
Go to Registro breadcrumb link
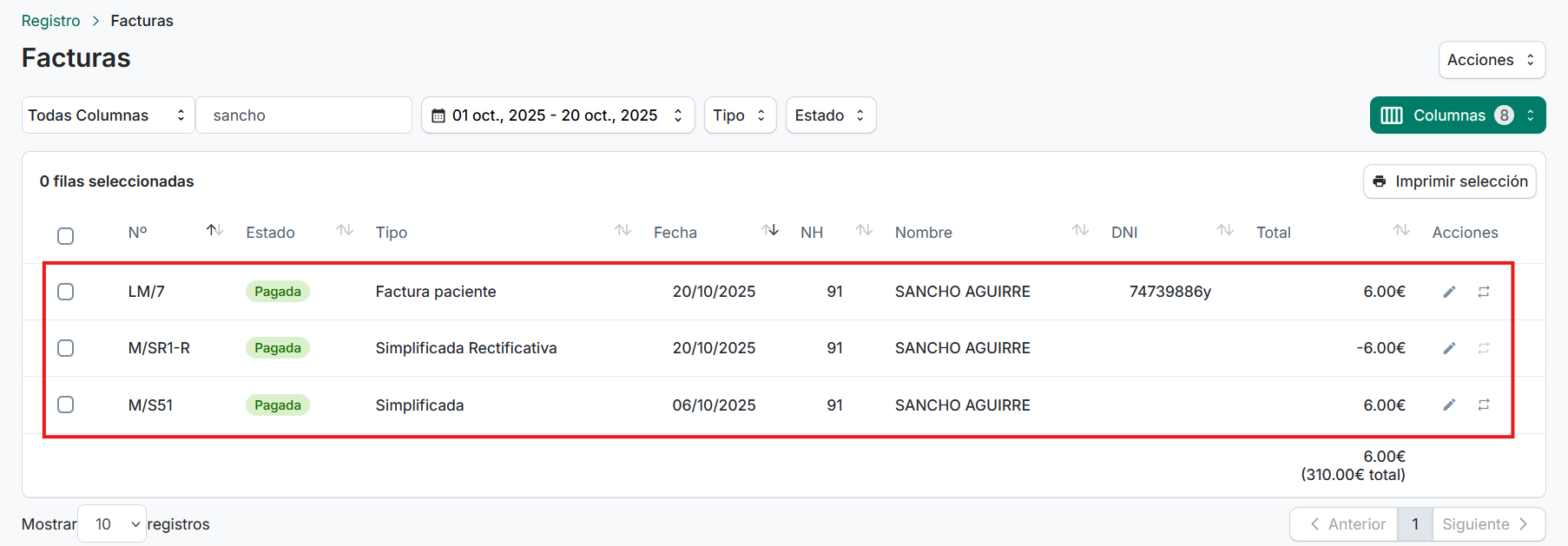pyautogui.click(x=50, y=21)
